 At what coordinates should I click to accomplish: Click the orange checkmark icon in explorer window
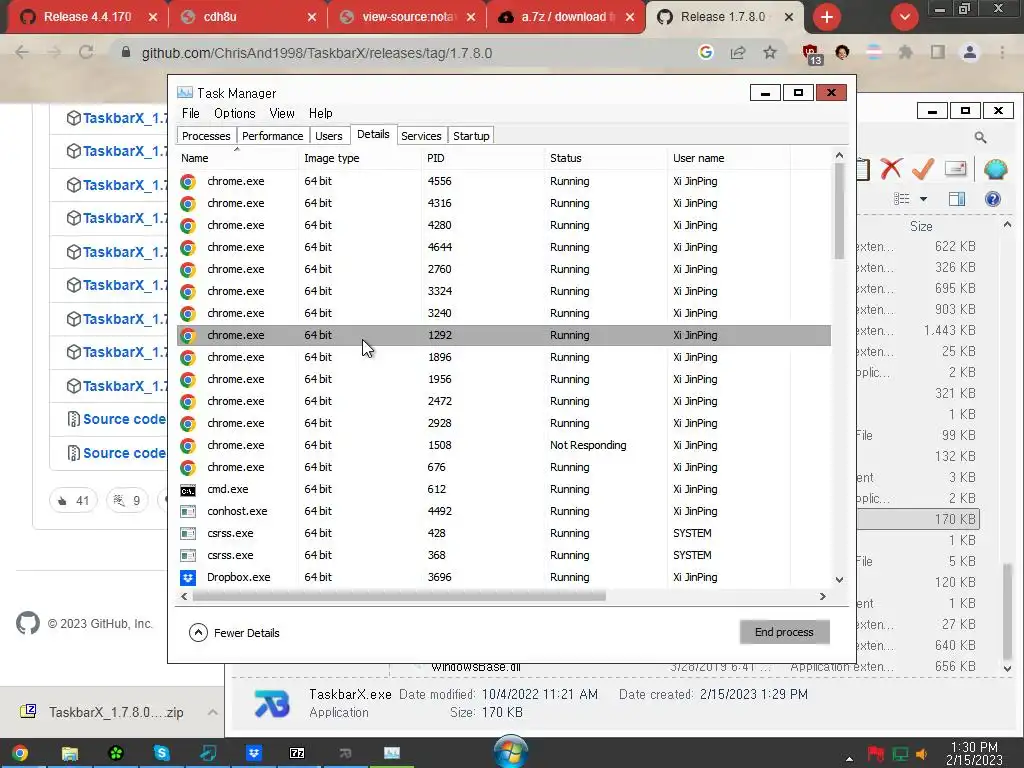[923, 168]
